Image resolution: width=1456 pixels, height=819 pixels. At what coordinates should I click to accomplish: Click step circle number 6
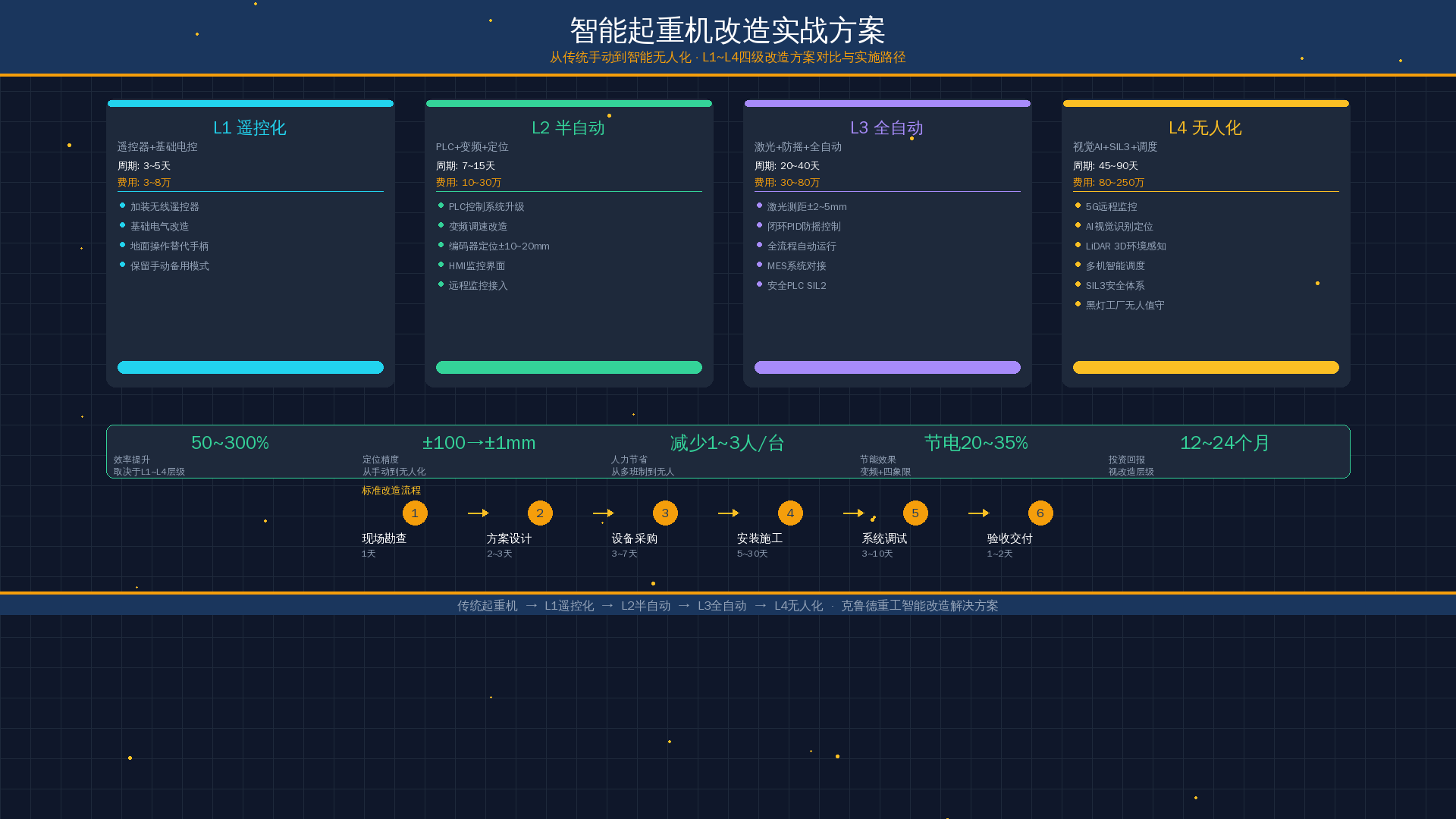click(1040, 513)
